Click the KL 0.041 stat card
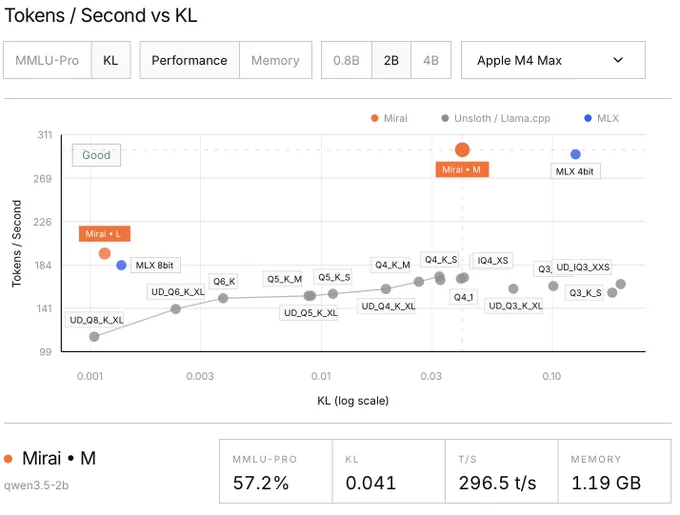The height and width of the screenshot is (515, 680). pos(389,471)
